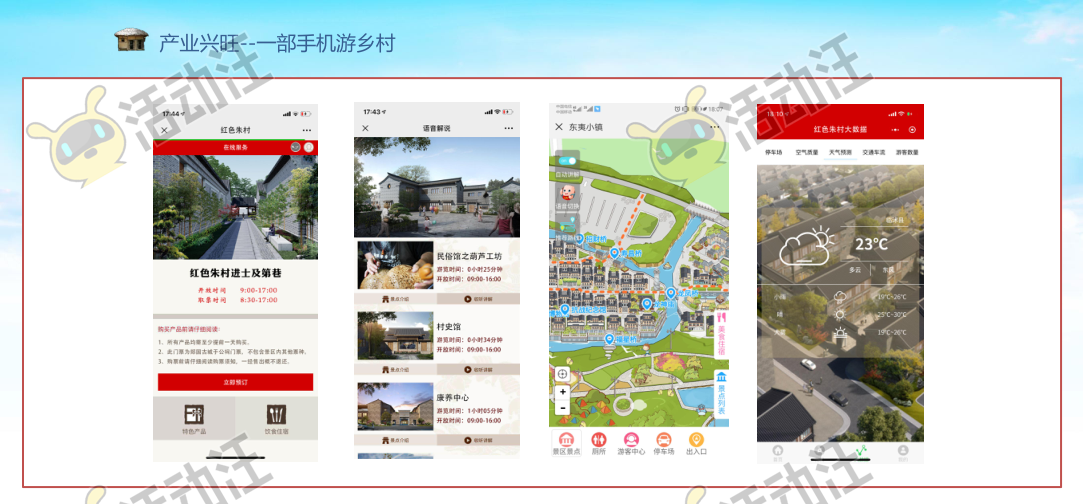
Task: Show 停车场 parking lots on map
Action: click(664, 440)
